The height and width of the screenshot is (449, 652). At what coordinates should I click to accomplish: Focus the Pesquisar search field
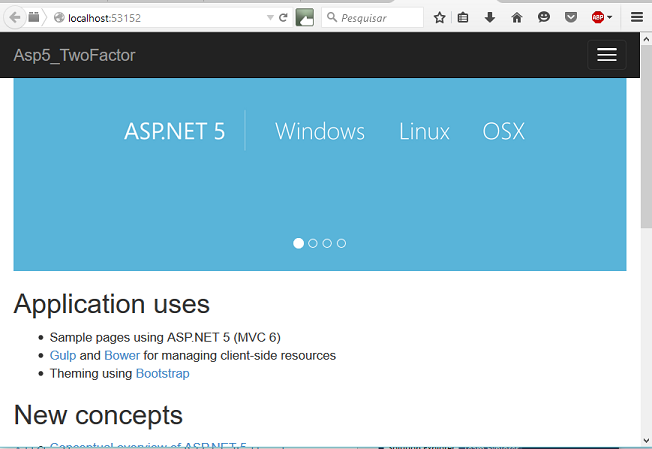click(x=372, y=18)
